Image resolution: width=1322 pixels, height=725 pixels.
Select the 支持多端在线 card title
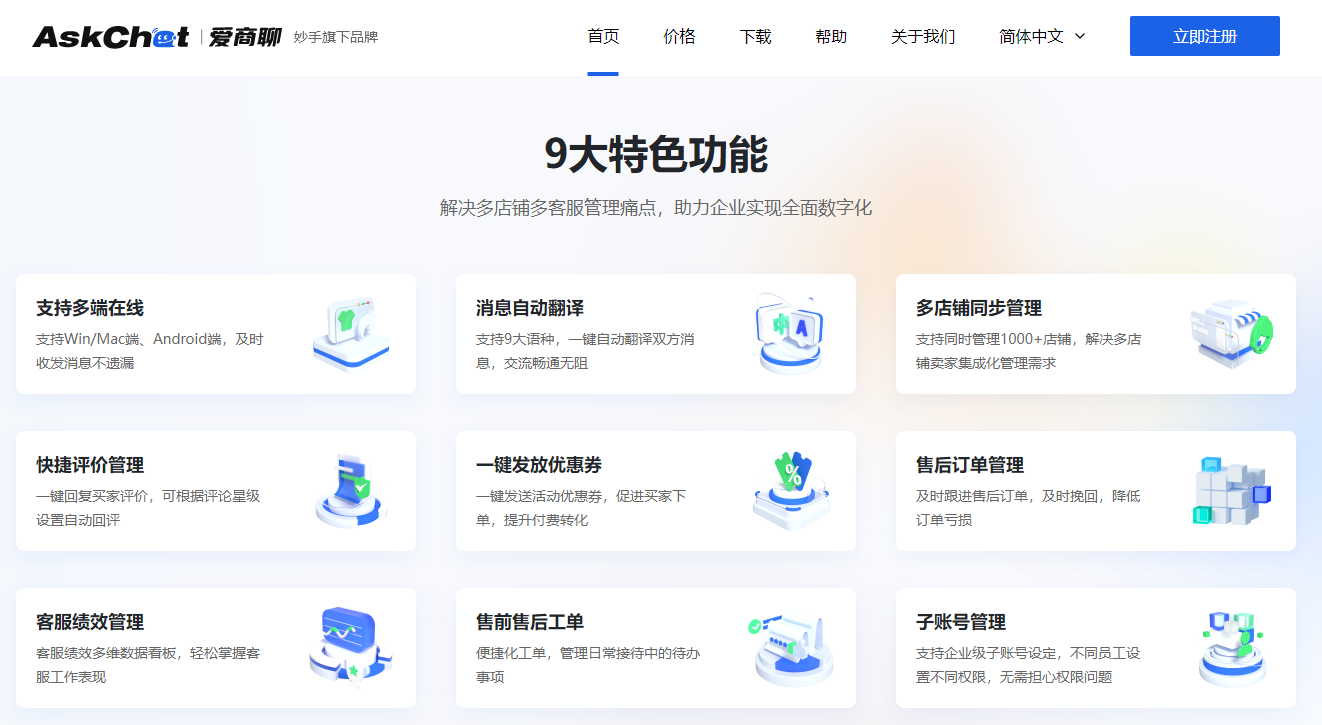(x=90, y=308)
